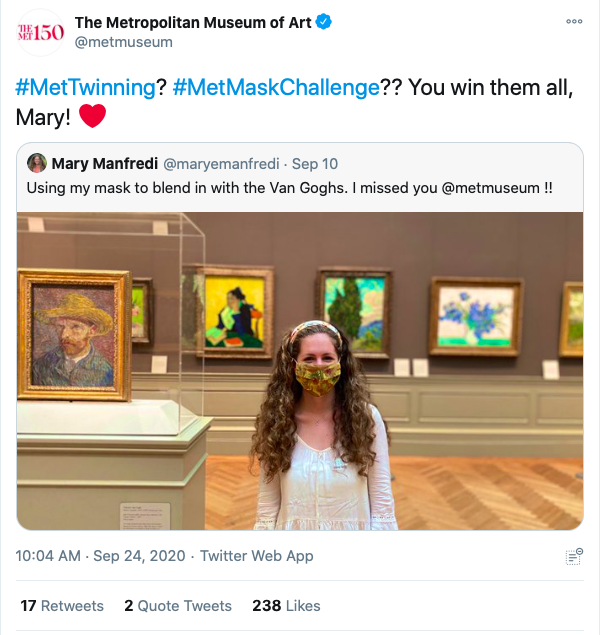Click the Met 150 profile avatar
Screen dimensions: 604x635
point(41,32)
